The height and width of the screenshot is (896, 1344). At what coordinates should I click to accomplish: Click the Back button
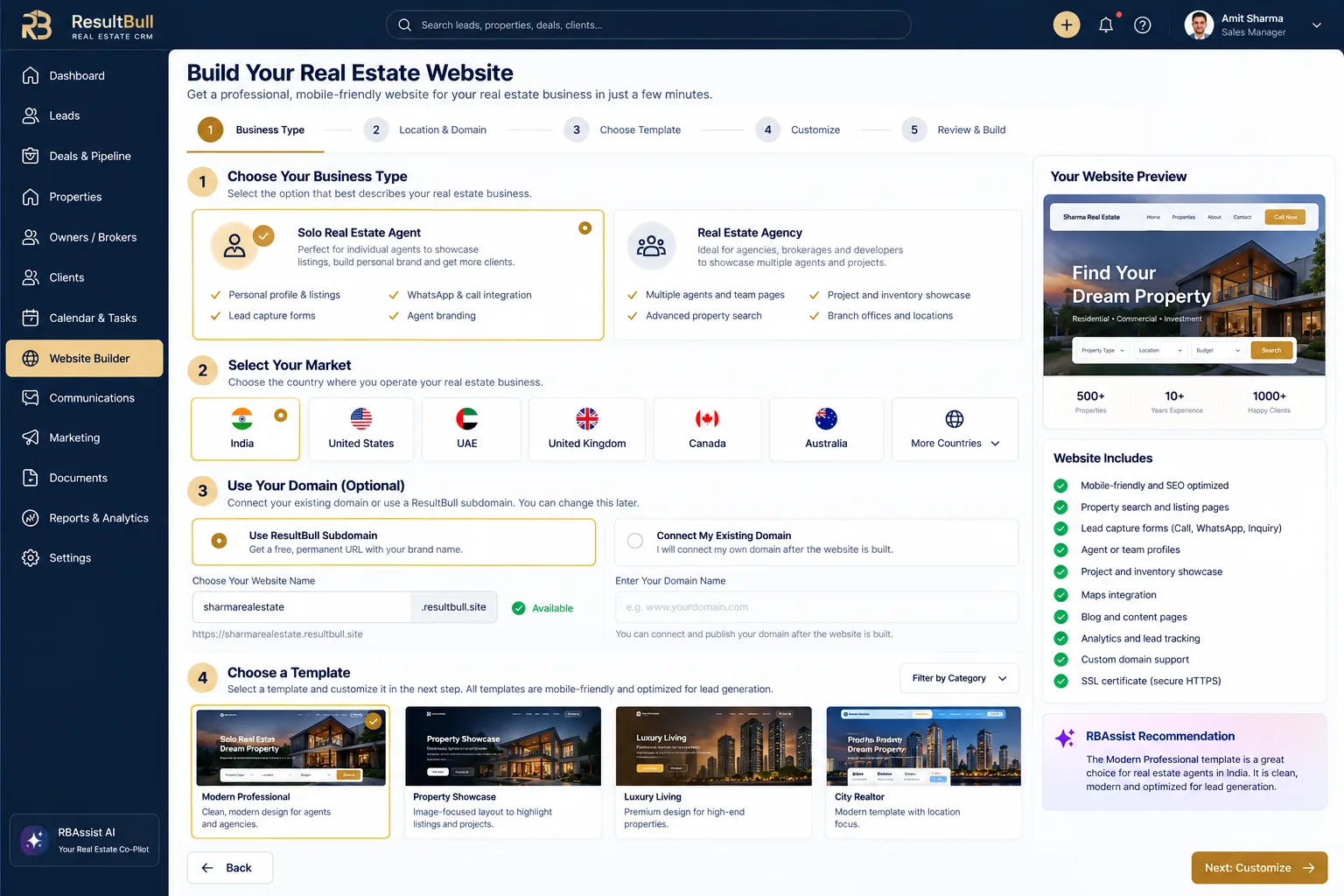[230, 868]
